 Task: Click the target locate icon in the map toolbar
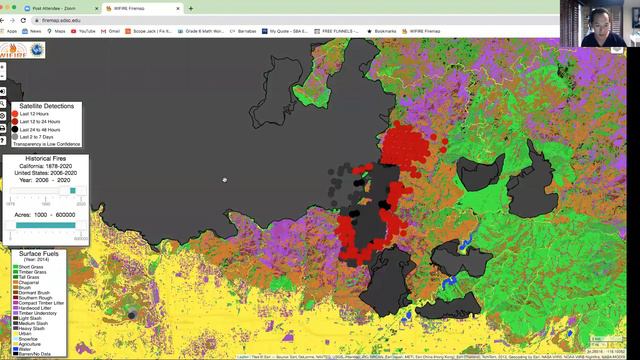2,116
